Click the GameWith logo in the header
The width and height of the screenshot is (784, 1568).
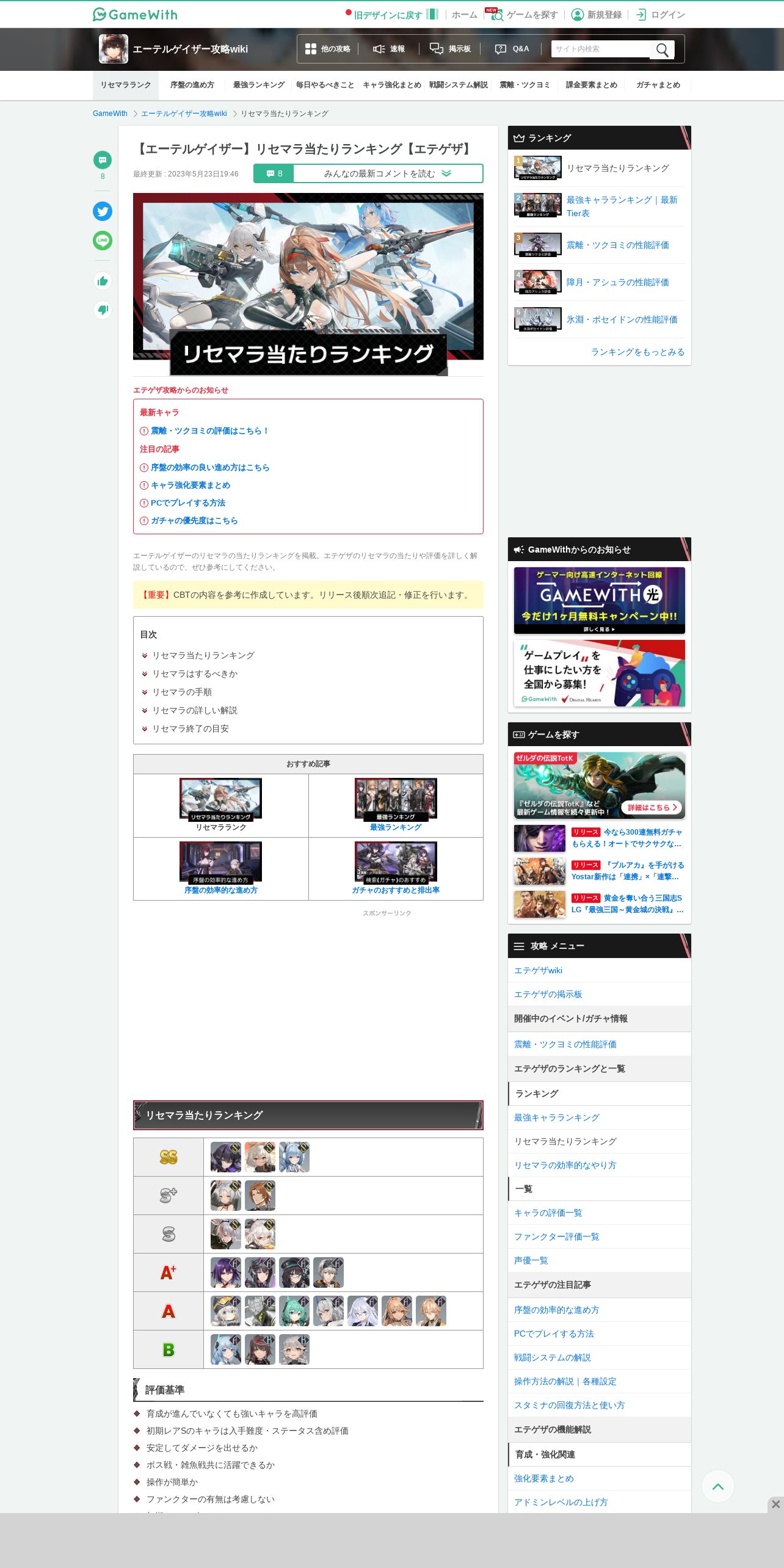pos(135,15)
